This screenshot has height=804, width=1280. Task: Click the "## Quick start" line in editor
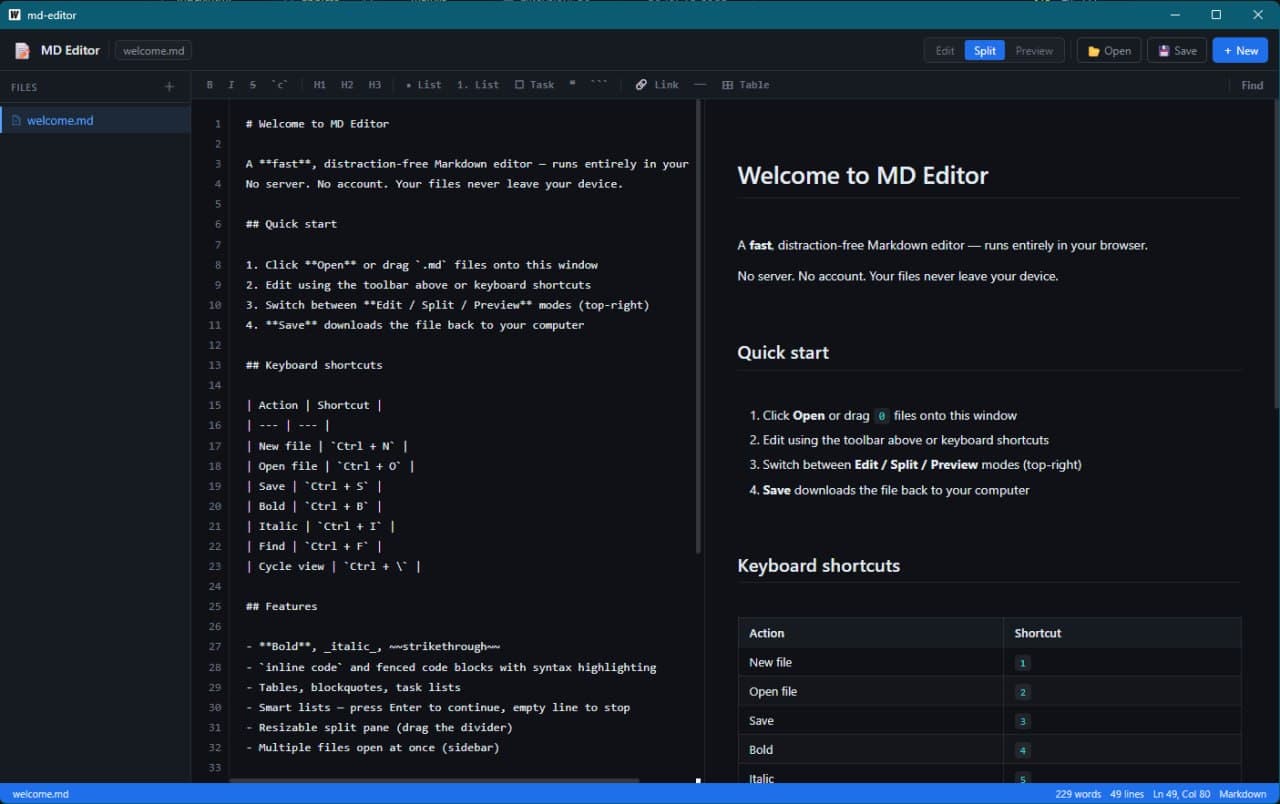(291, 224)
